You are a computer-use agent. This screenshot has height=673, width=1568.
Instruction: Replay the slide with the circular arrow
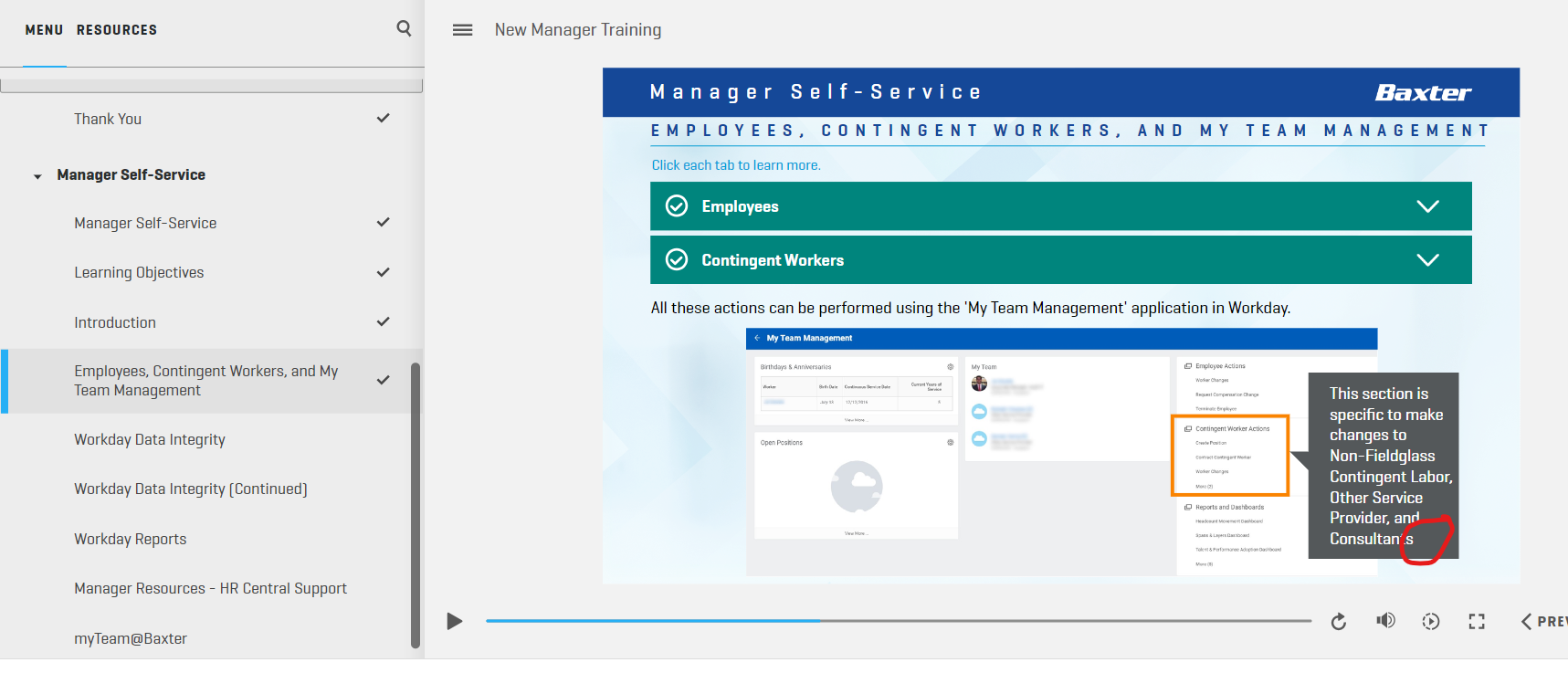(x=1339, y=622)
